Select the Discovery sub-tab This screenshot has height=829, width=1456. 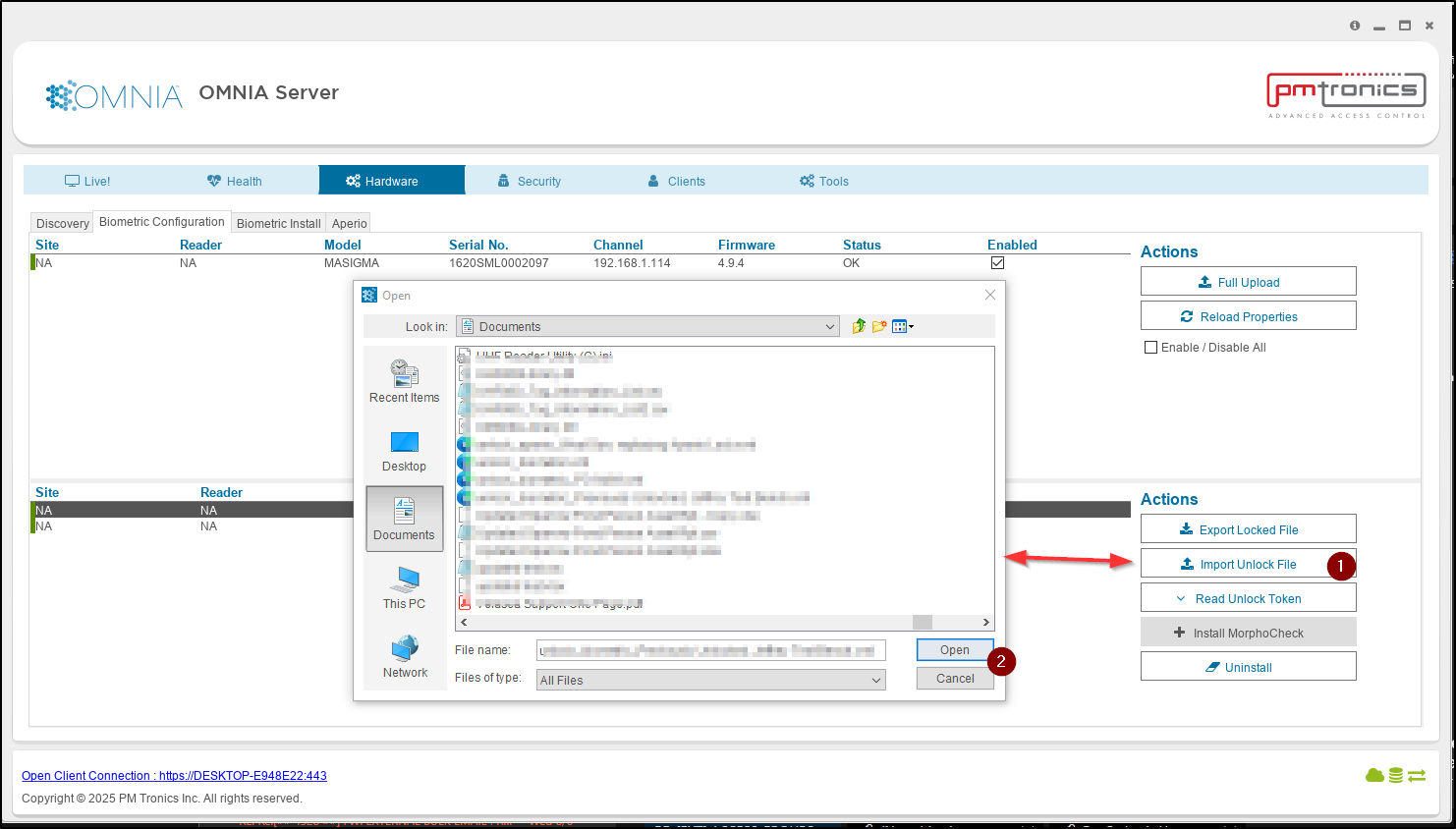coord(62,223)
